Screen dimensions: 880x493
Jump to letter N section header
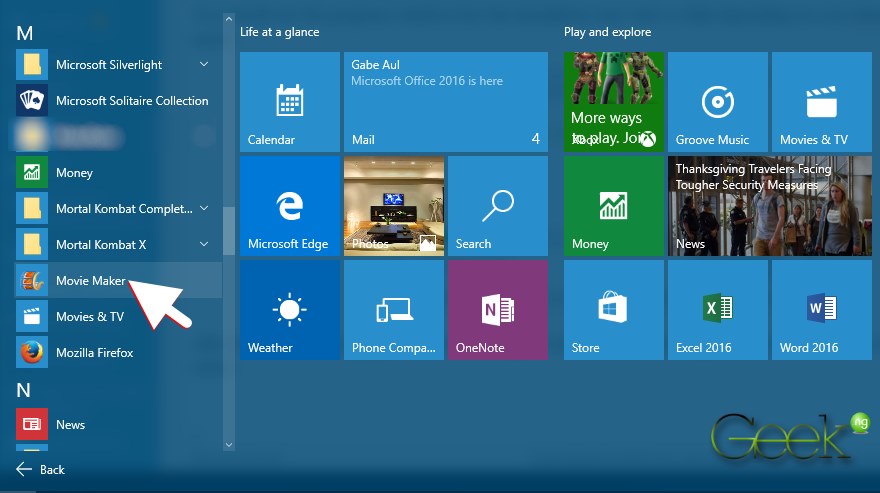click(x=24, y=390)
